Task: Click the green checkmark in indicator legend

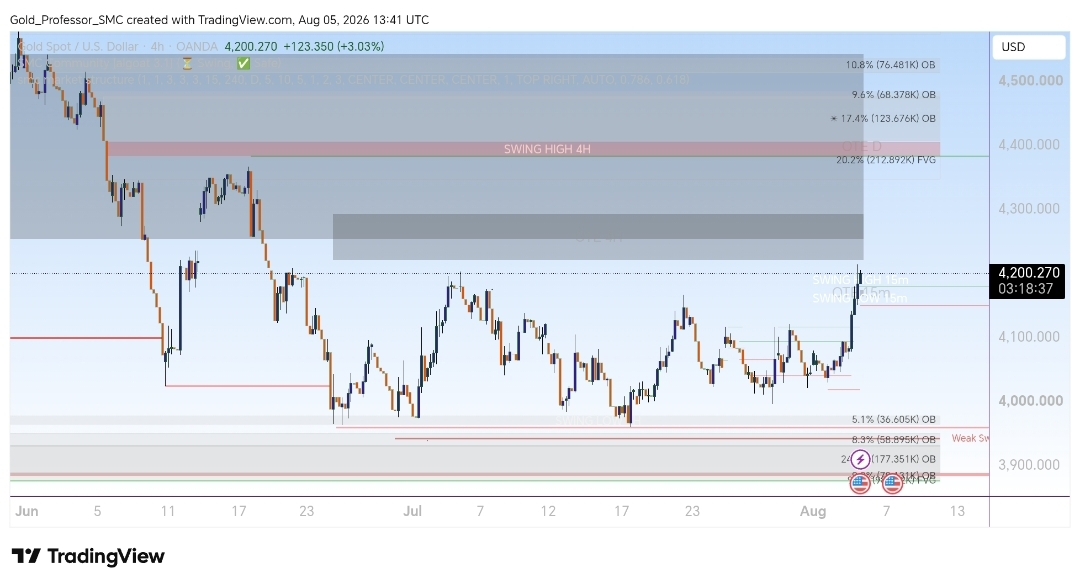Action: click(243, 63)
